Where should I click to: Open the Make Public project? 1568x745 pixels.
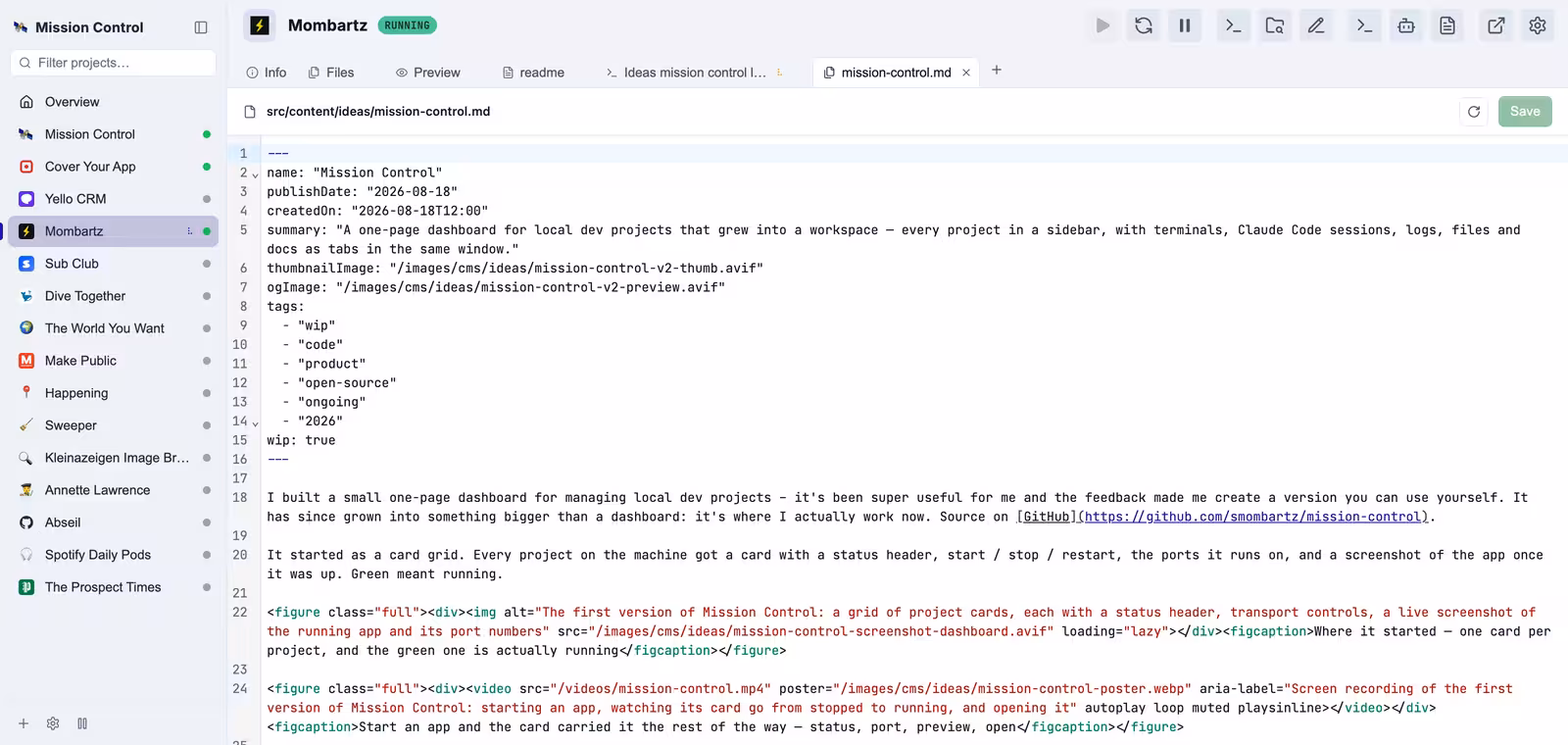point(113,361)
